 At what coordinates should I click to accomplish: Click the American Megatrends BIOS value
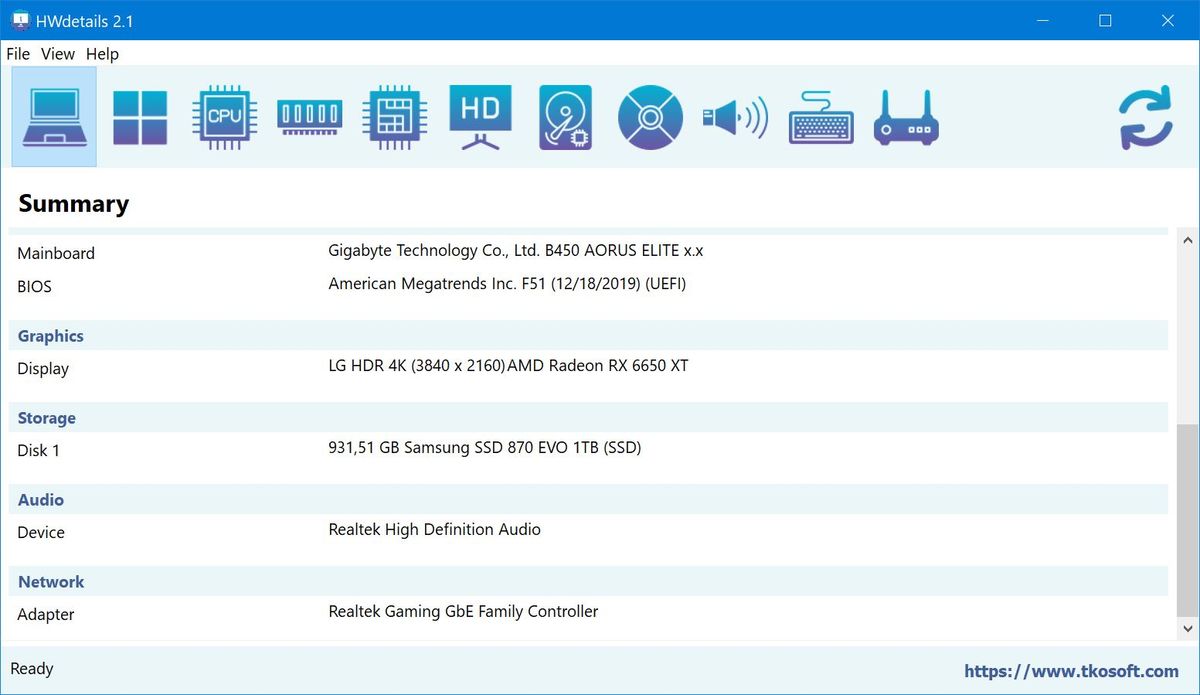pos(507,284)
